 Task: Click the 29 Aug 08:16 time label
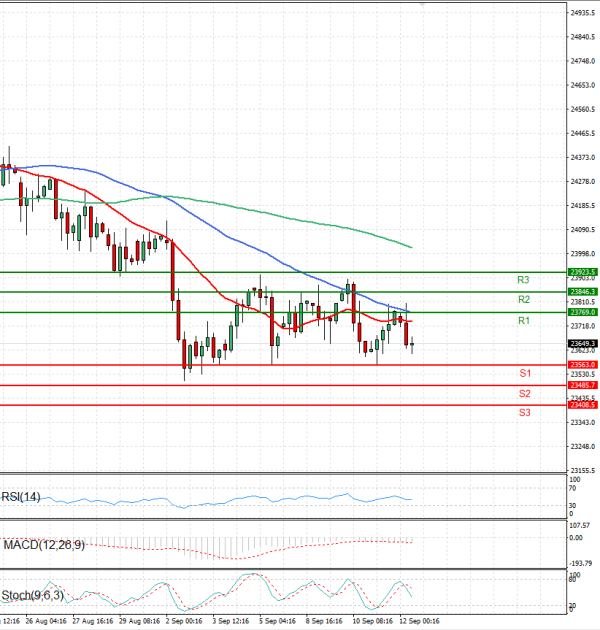pos(139,621)
